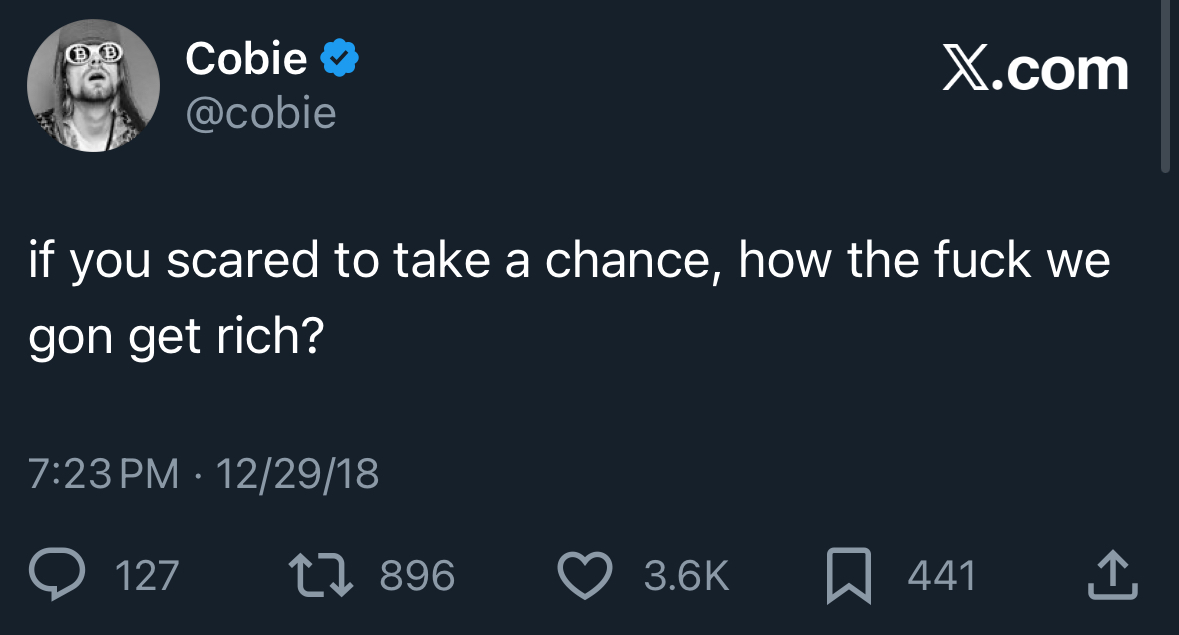The width and height of the screenshot is (1179, 635).
Task: Open the @cobie handle link
Action: pyautogui.click(x=260, y=114)
